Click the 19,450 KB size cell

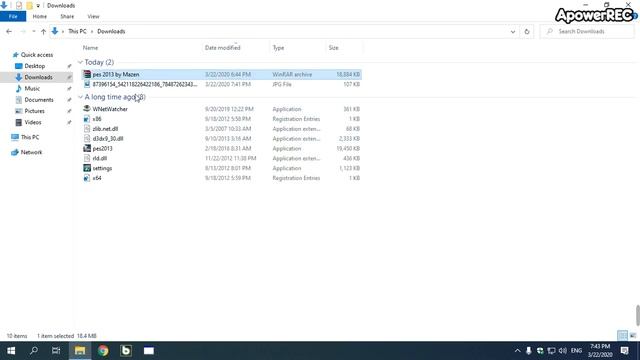click(348, 148)
